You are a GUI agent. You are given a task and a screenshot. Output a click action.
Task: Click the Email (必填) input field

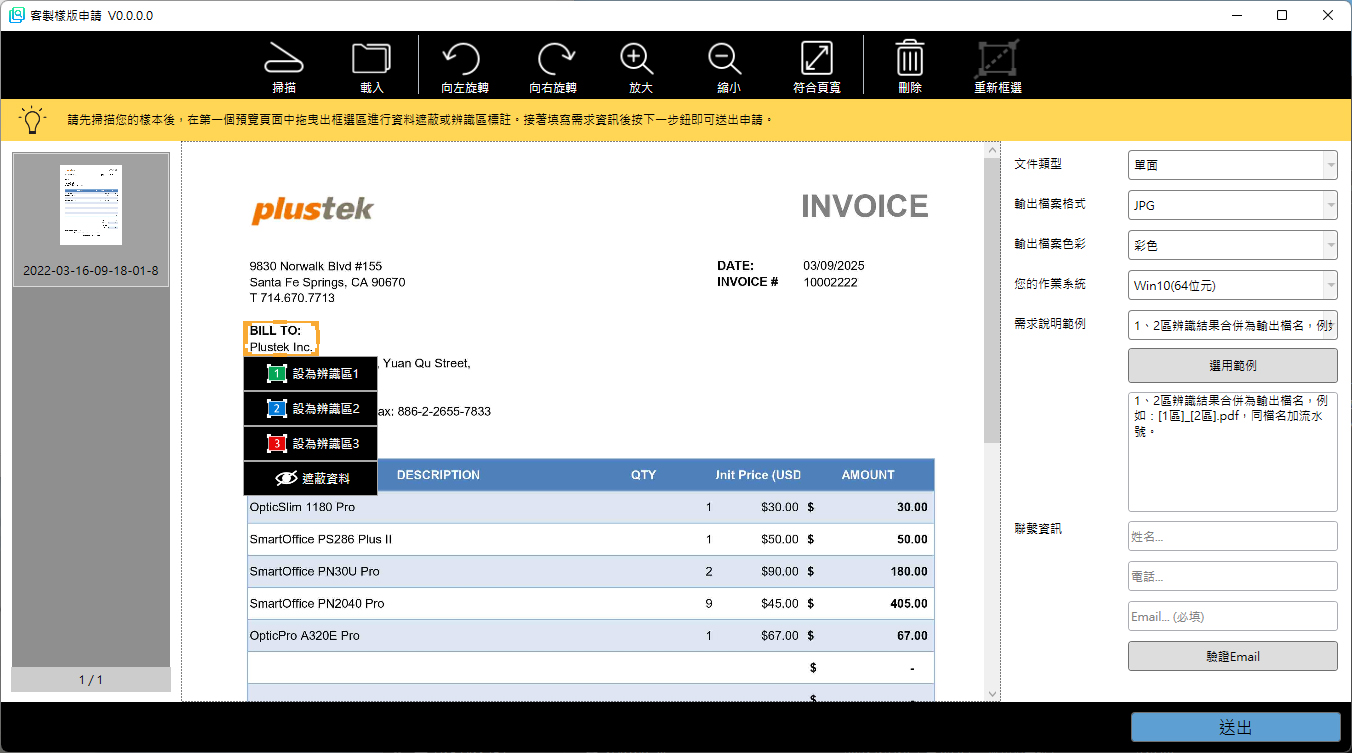click(x=1232, y=616)
